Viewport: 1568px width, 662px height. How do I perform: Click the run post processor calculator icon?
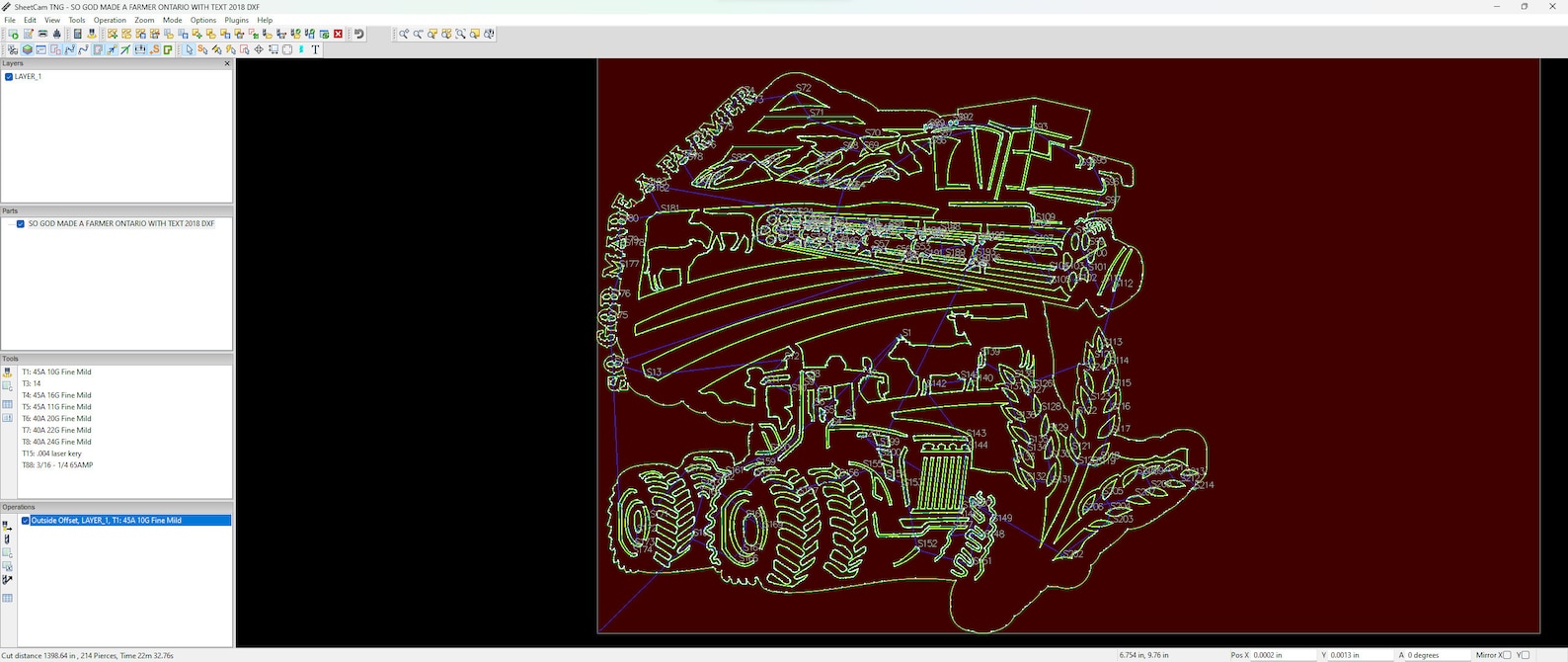coord(77,34)
